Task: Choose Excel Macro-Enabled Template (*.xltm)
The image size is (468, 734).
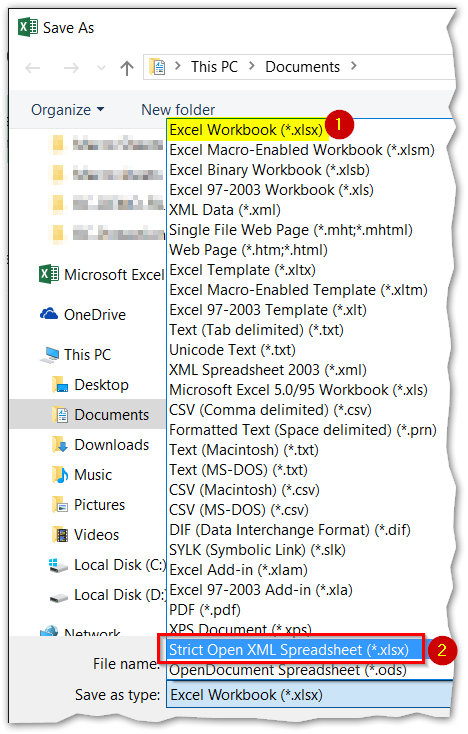Action: (298, 290)
